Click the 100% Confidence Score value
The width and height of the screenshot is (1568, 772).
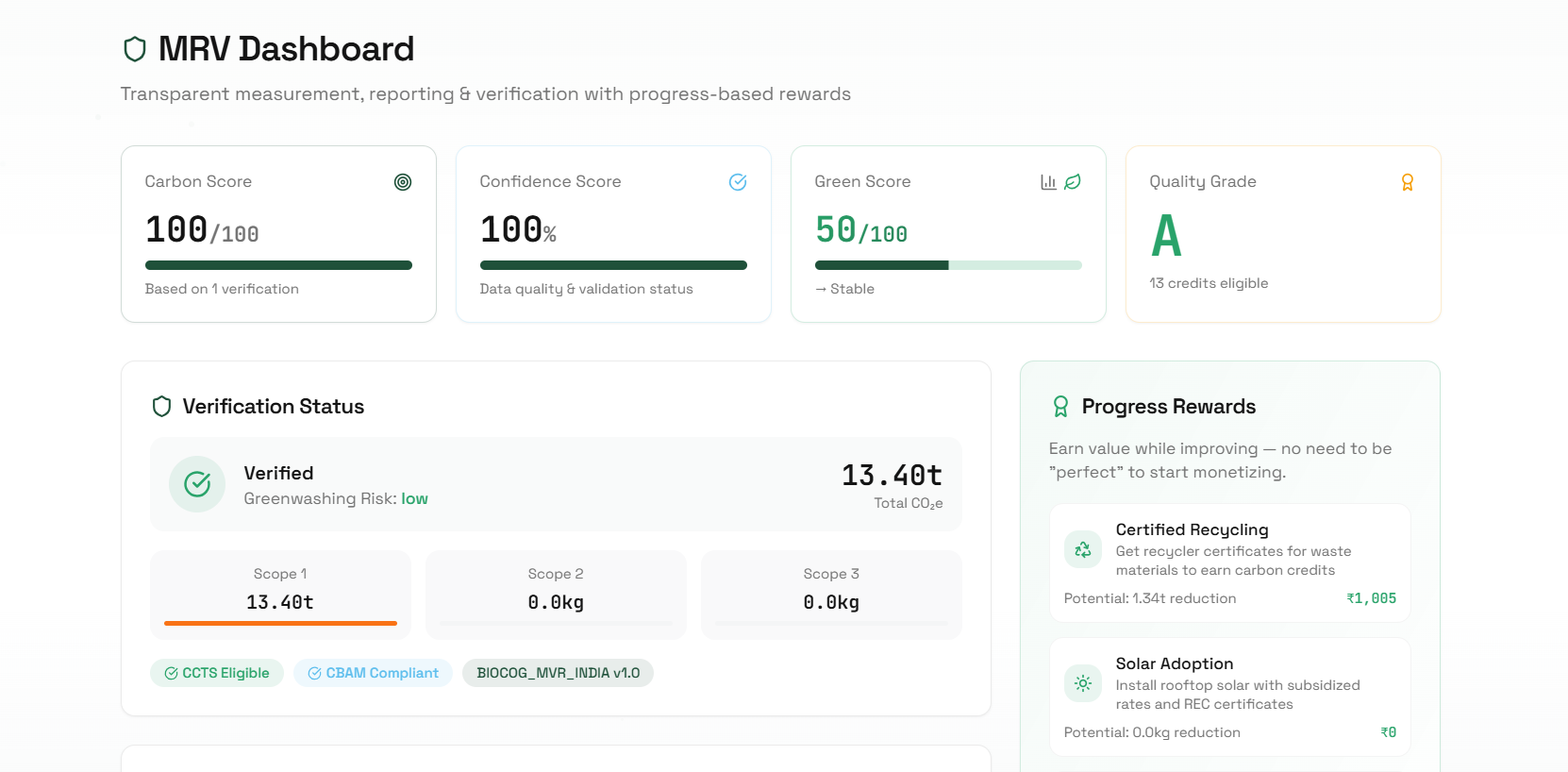point(518,230)
